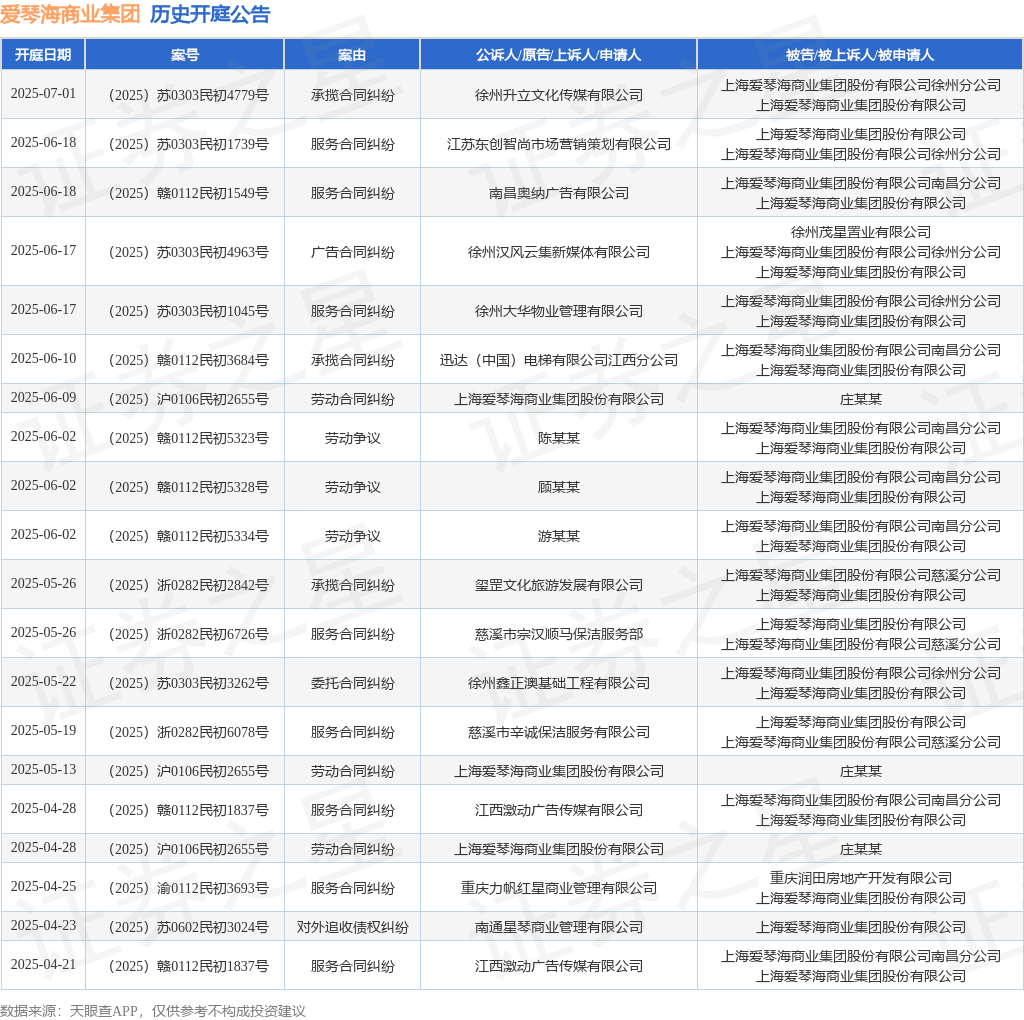This screenshot has height=1020, width=1024.
Task: Select the 历史开庭公告 heading
Action: (x=210, y=15)
